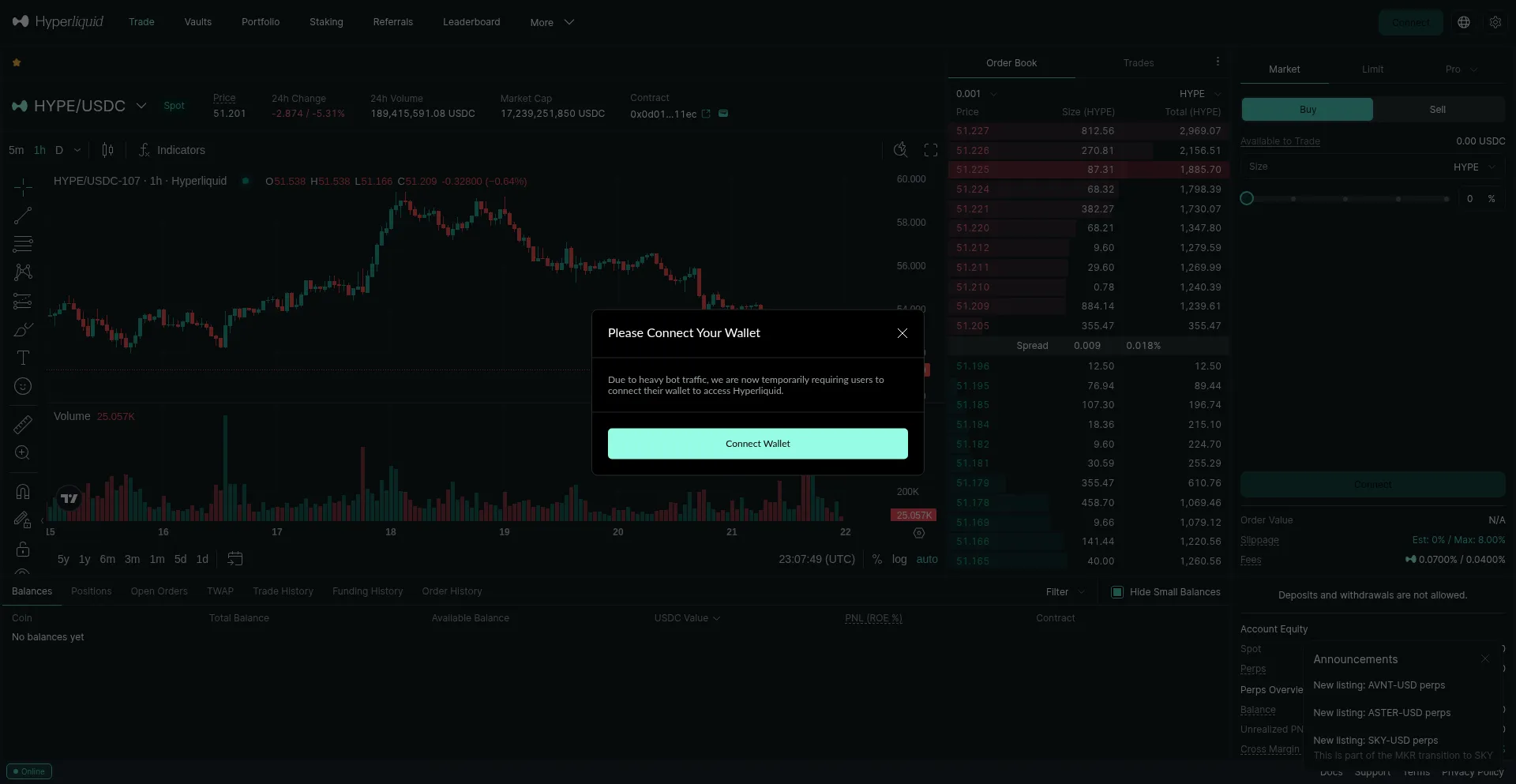
Task: Open the Open Orders tab
Action: click(x=159, y=591)
